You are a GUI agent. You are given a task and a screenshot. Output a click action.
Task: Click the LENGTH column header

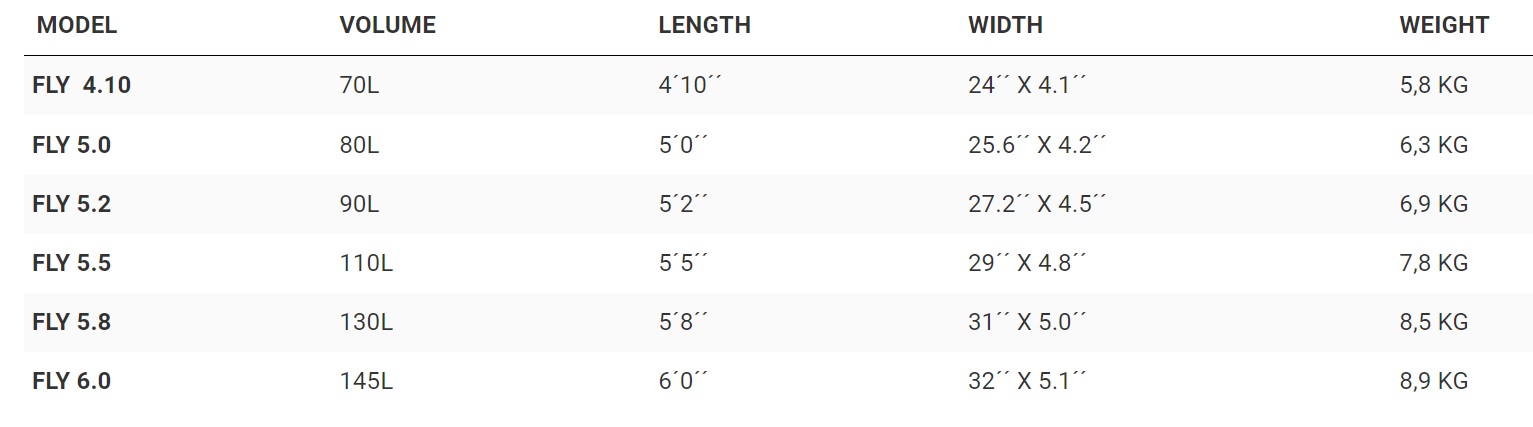tap(704, 26)
